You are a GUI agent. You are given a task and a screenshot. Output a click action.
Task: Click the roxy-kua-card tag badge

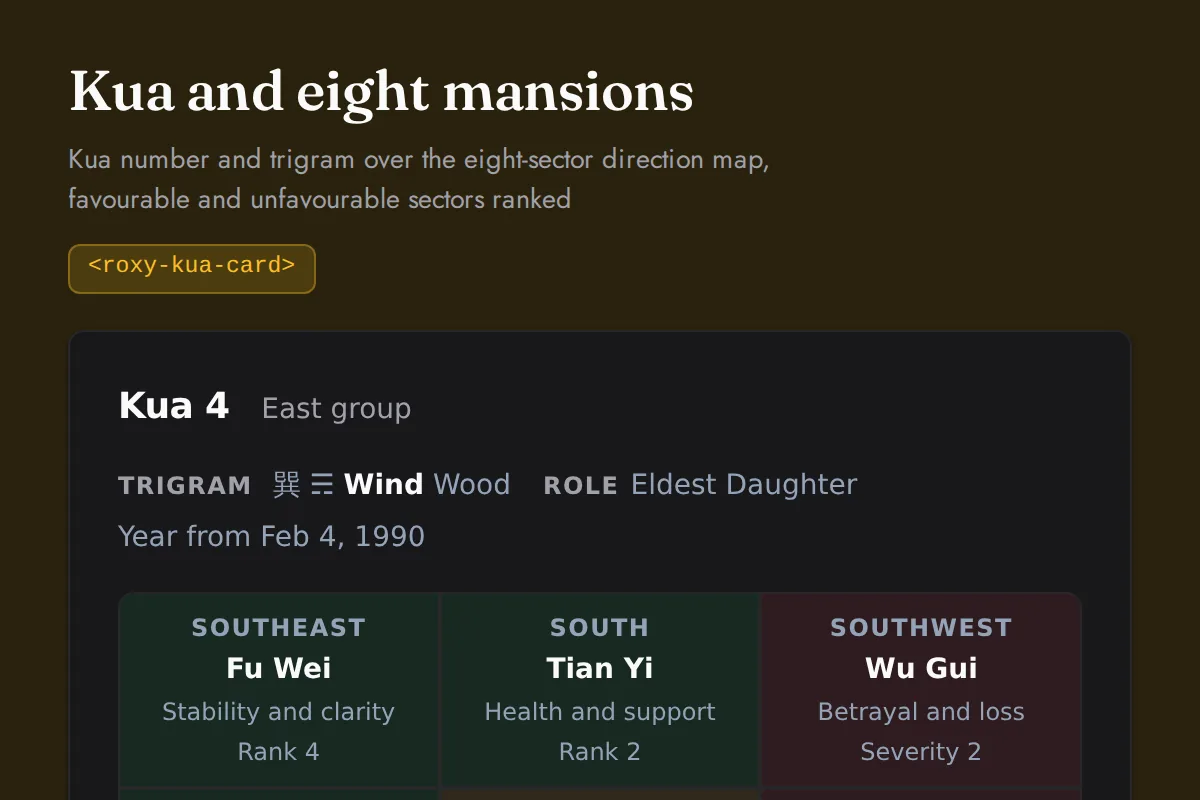pyautogui.click(x=192, y=269)
